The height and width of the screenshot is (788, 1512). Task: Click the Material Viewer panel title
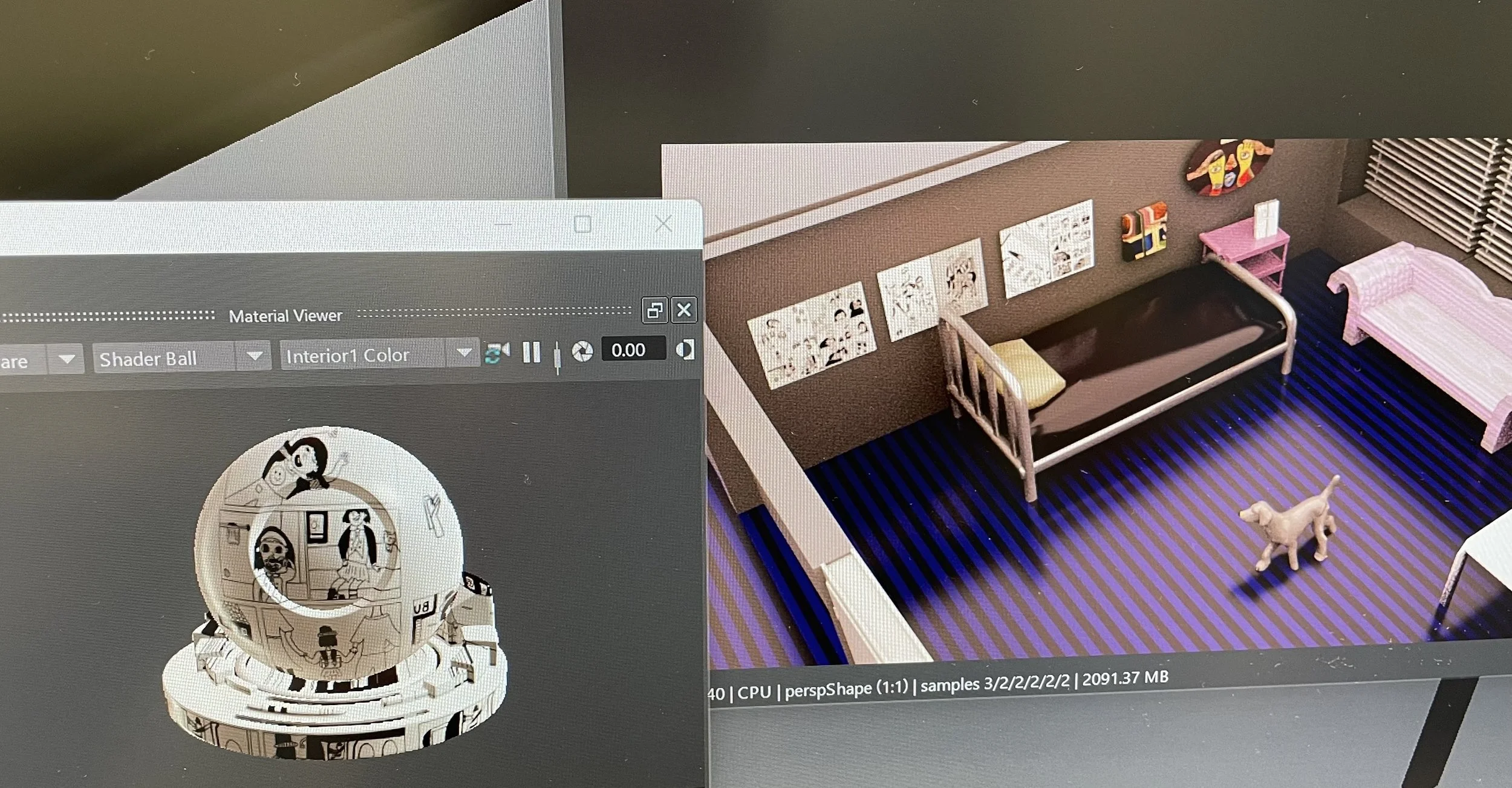[x=285, y=316]
